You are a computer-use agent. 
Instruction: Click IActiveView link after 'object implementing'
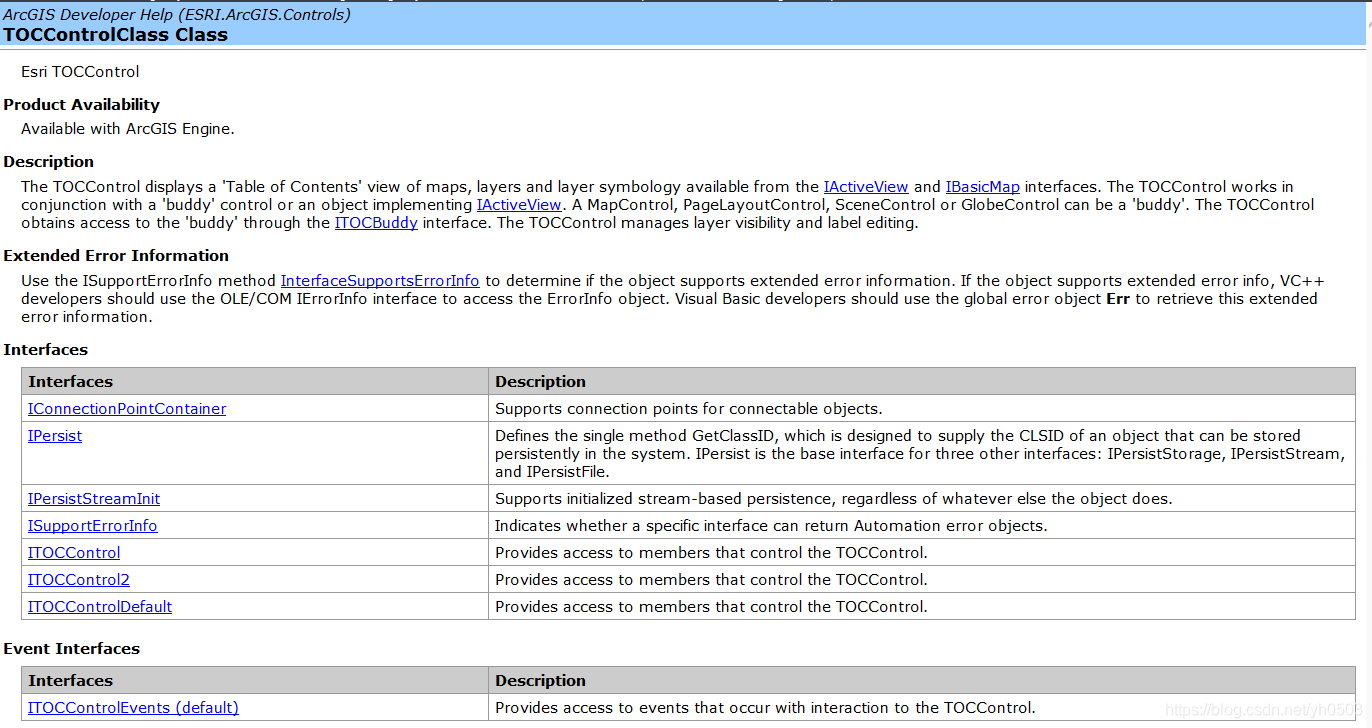coord(518,205)
